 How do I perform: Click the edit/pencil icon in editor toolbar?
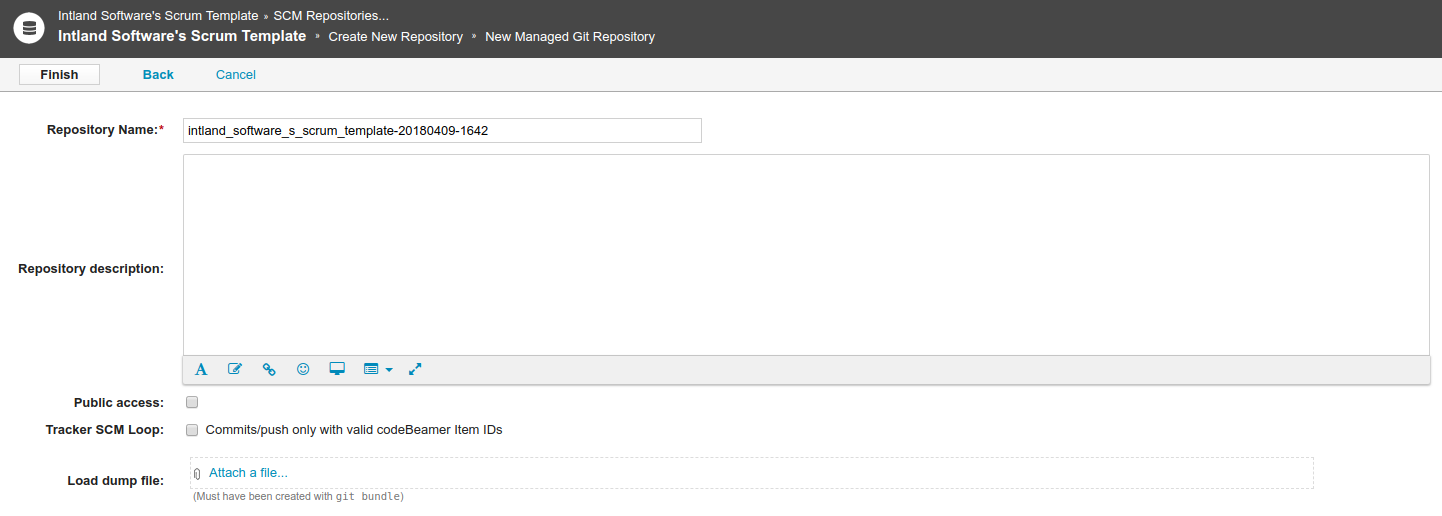pos(235,369)
